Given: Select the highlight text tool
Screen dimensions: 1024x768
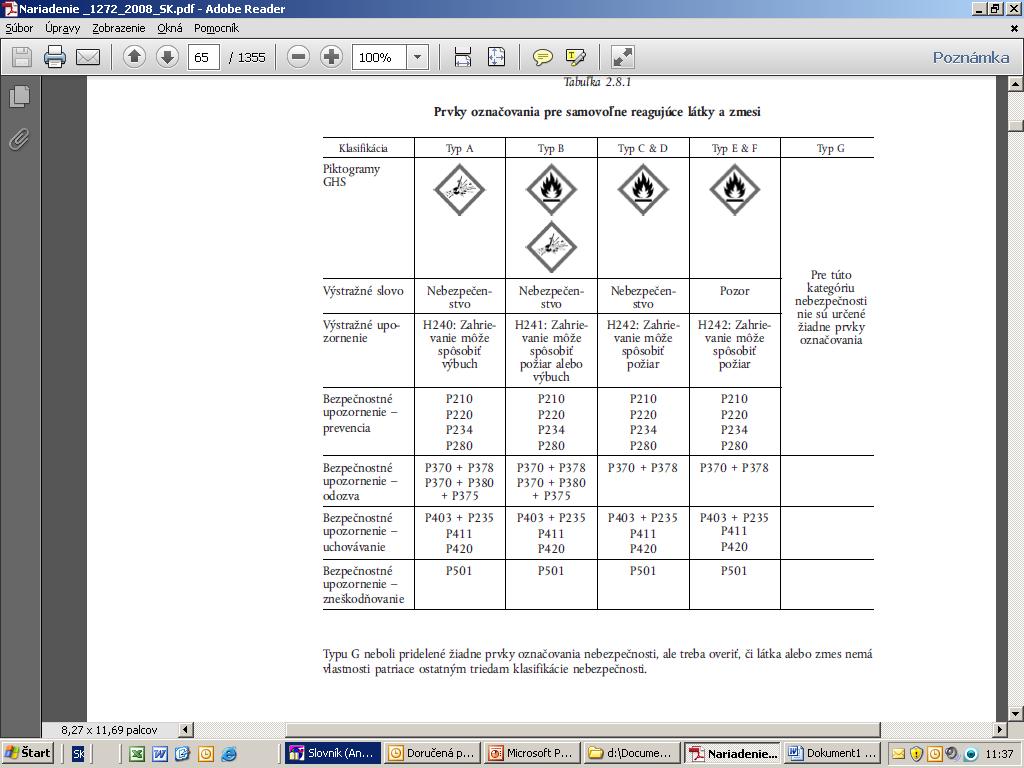Looking at the screenshot, I should 575,57.
